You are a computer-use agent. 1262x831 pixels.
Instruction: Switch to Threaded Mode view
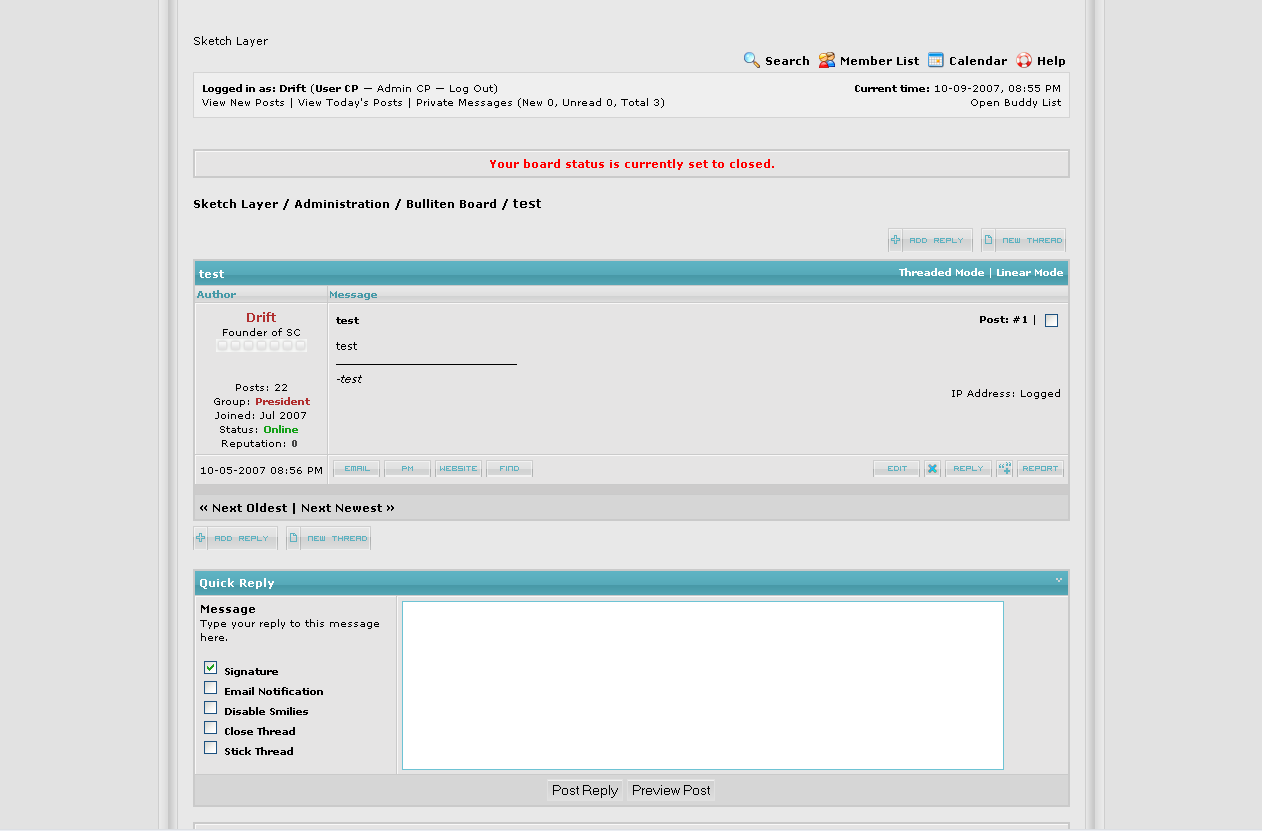[x=941, y=273]
